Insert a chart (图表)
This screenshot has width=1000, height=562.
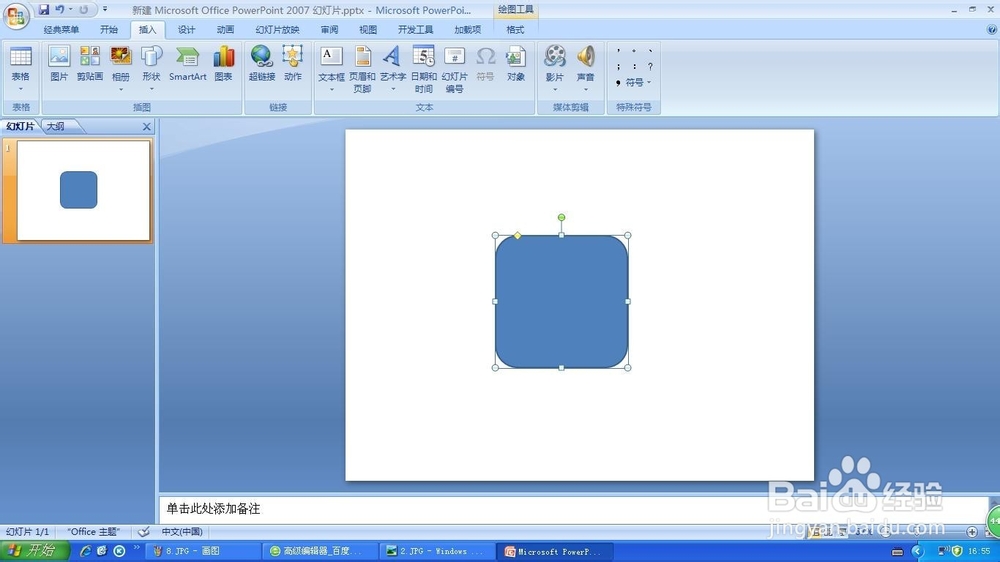(x=223, y=64)
